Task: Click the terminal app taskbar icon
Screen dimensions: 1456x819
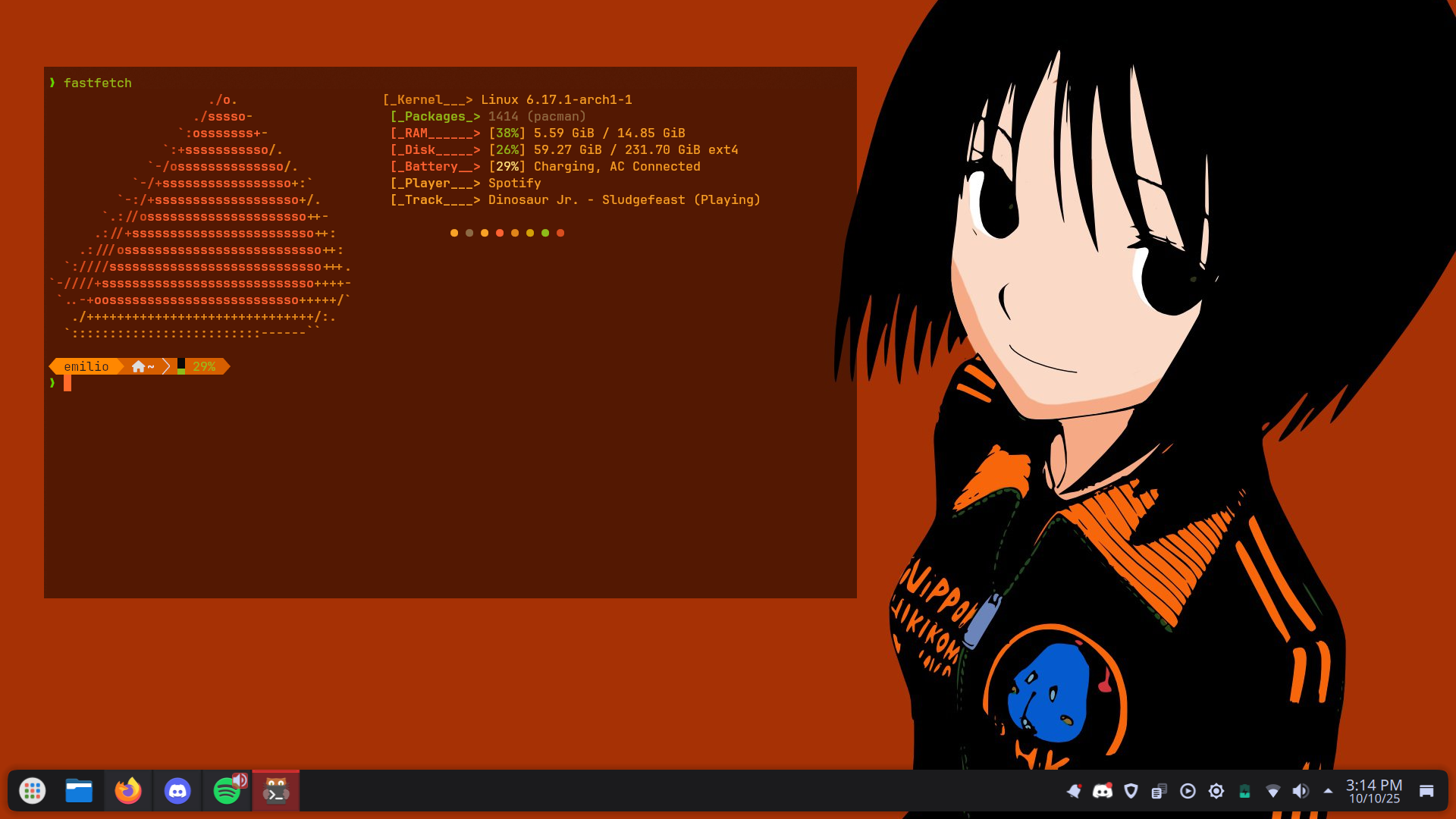Action: (276, 791)
